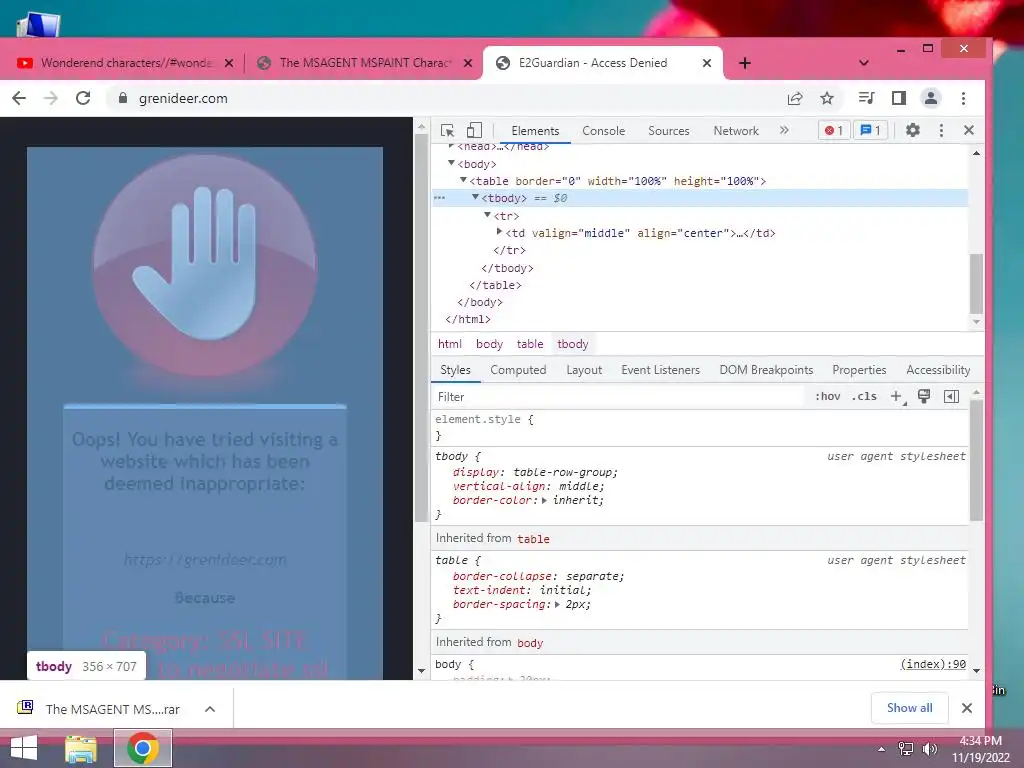Open the Accessibility tab
This screenshot has width=1024, height=768.
[x=938, y=370]
